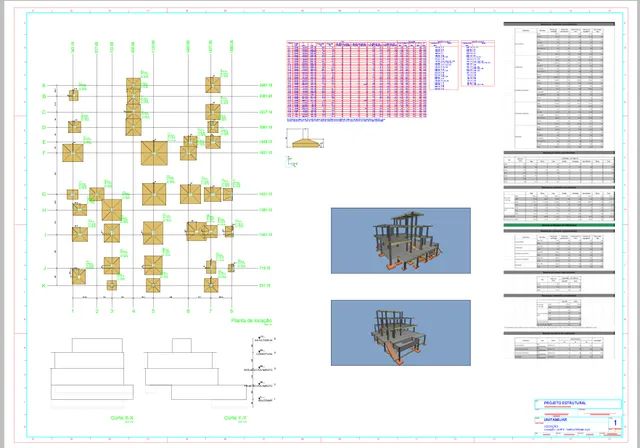640x448 pixels.
Task: Select the footing at grid G column 5
Action: (x=154, y=194)
